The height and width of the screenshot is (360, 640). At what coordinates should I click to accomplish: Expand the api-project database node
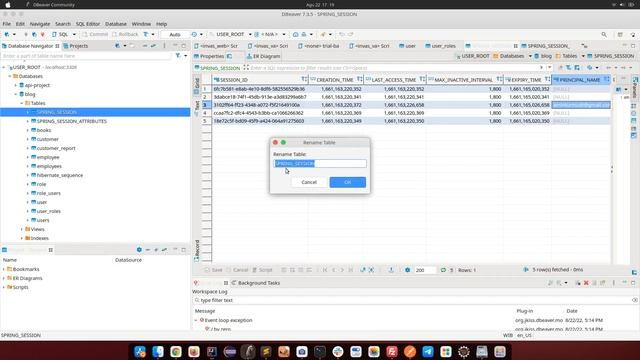point(16,85)
